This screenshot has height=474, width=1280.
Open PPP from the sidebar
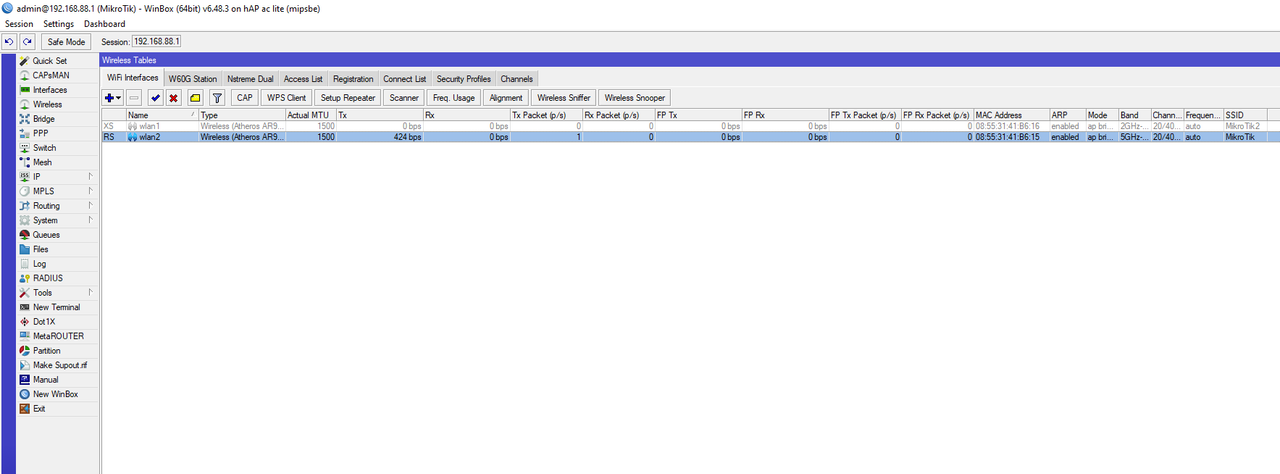(x=40, y=133)
